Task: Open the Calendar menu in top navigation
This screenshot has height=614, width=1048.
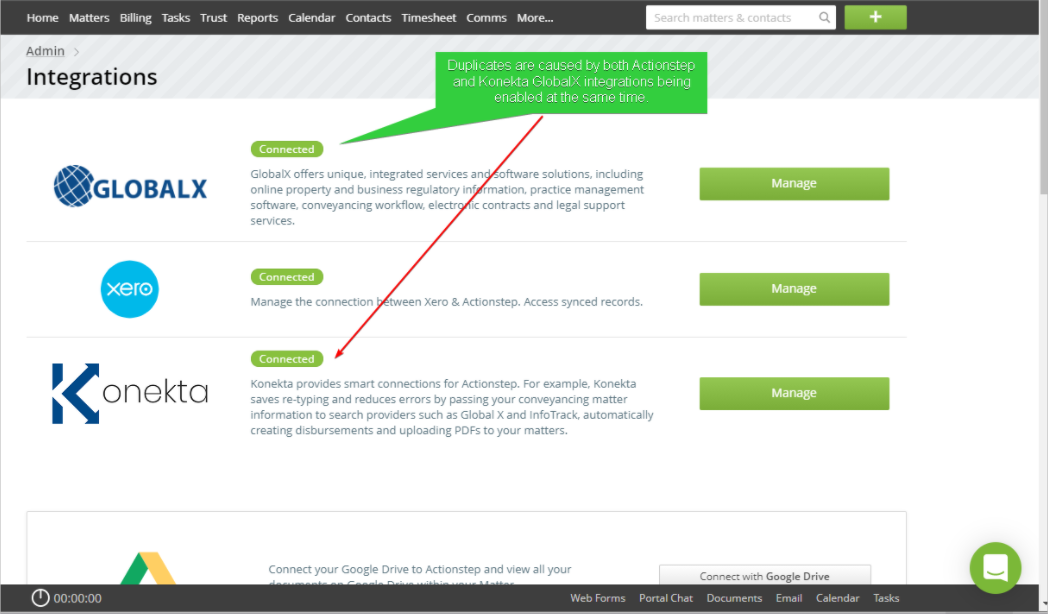Action: coord(311,18)
